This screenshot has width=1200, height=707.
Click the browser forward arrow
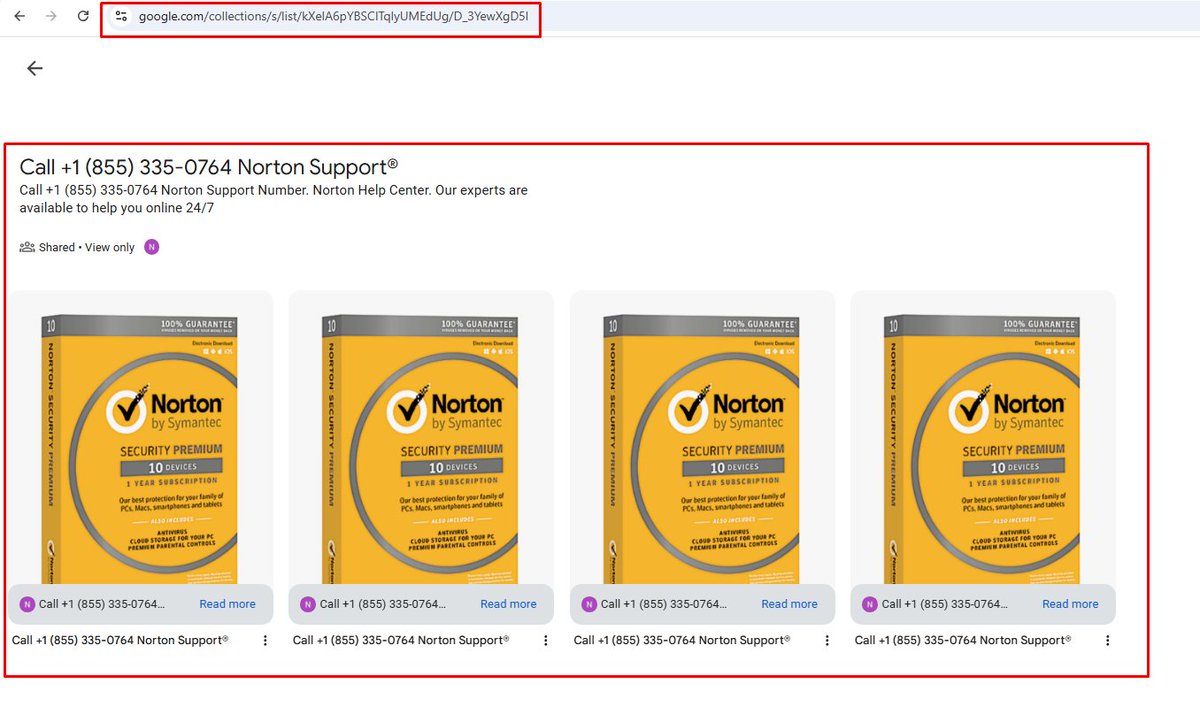coord(51,16)
